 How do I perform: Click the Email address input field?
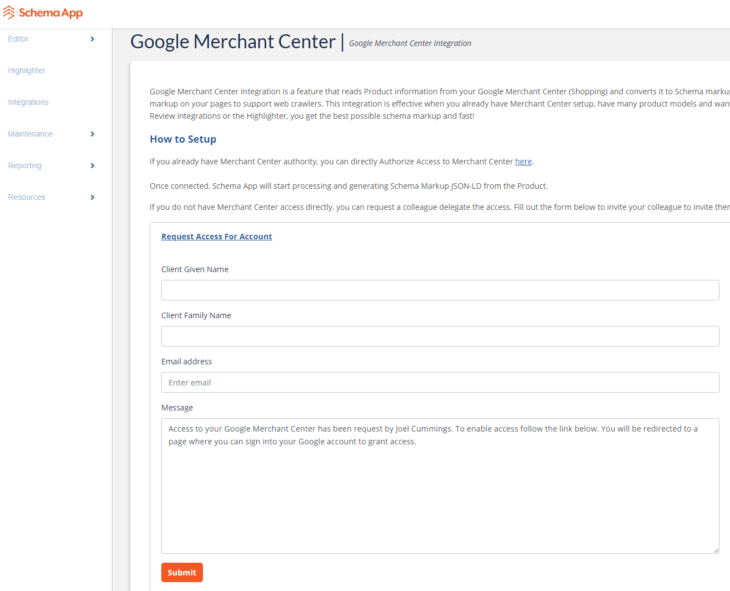[440, 382]
